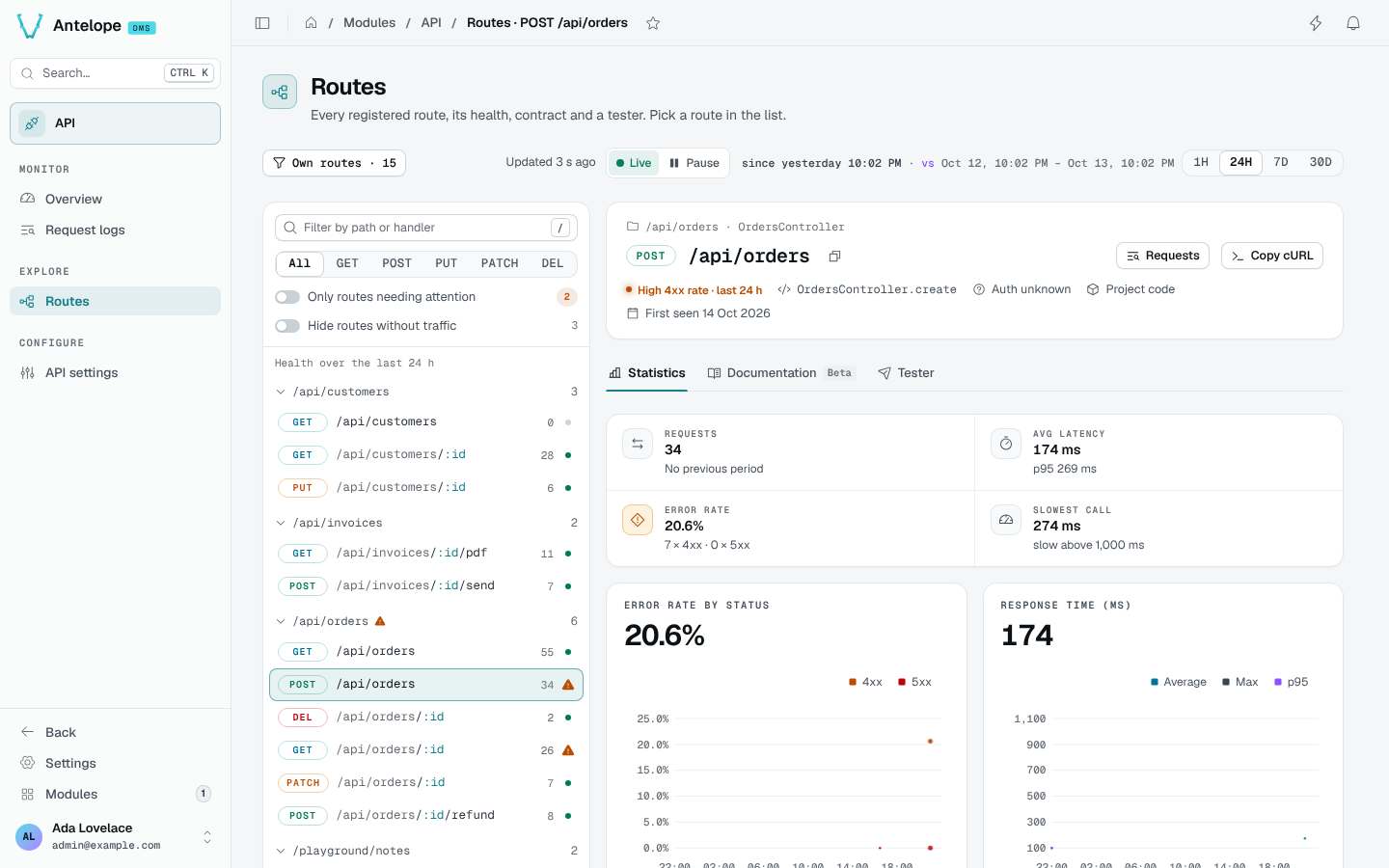1389x868 pixels.
Task: Click the warning icon on POST /api/orders row
Action: click(x=568, y=685)
